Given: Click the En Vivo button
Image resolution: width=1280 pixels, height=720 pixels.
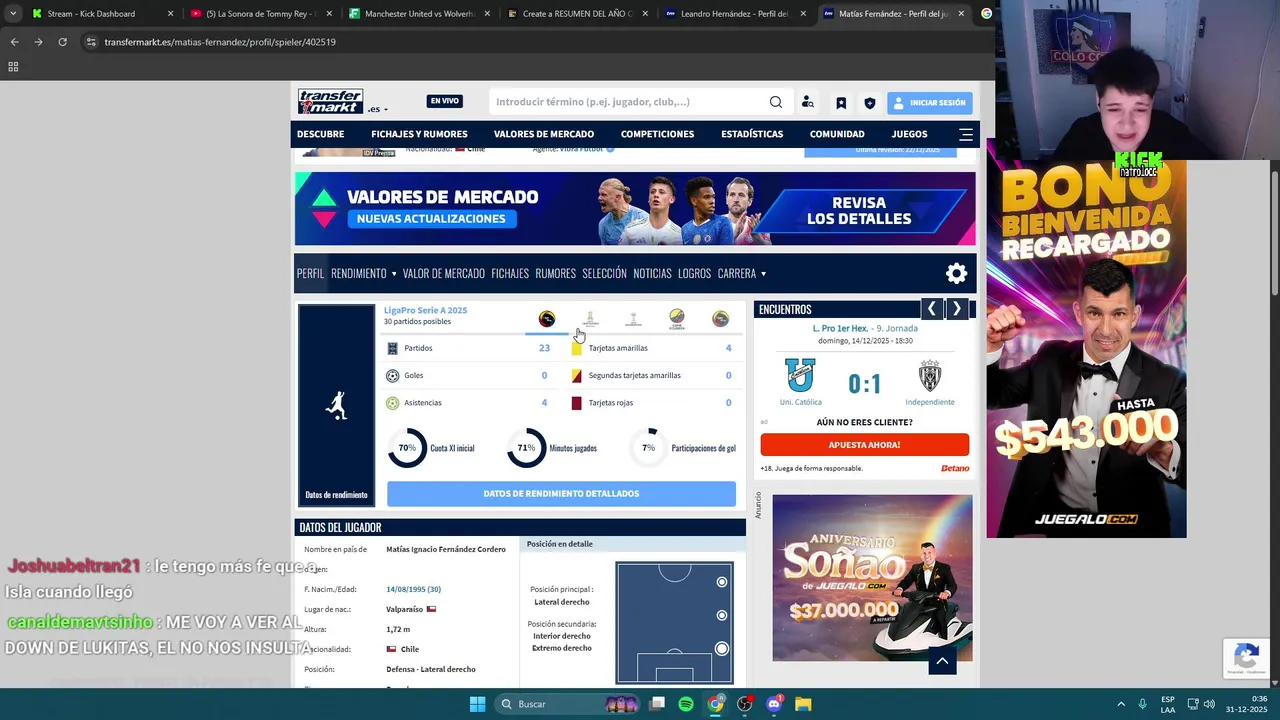Looking at the screenshot, I should coord(444,101).
